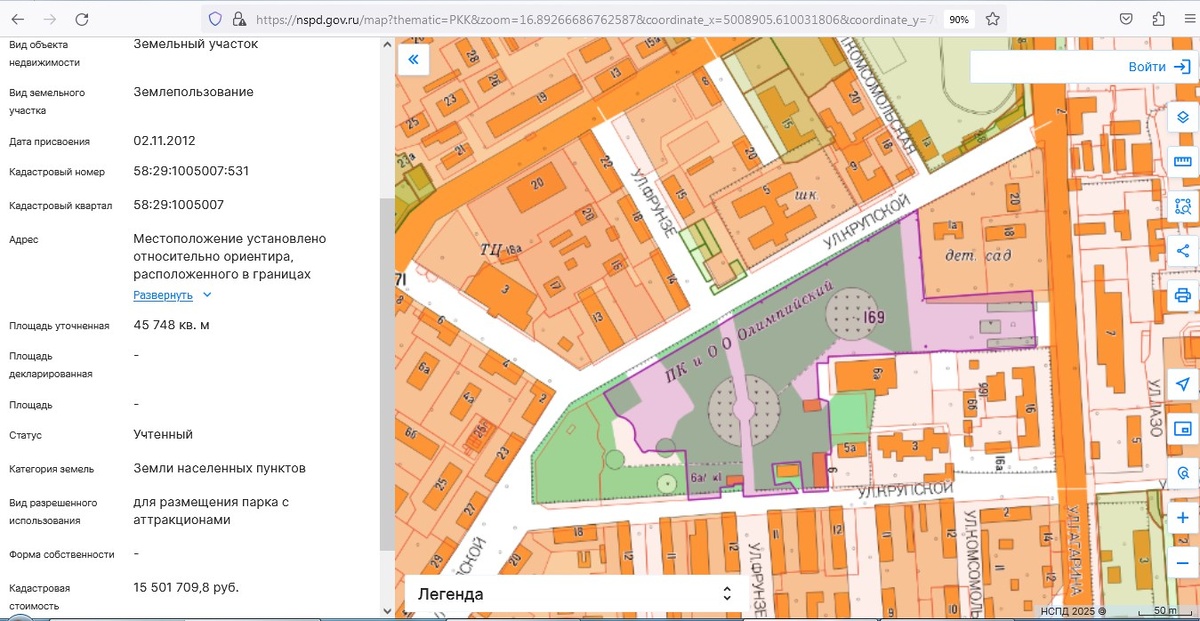Click the шк. label on the map
1200x621 pixels.
[806, 195]
